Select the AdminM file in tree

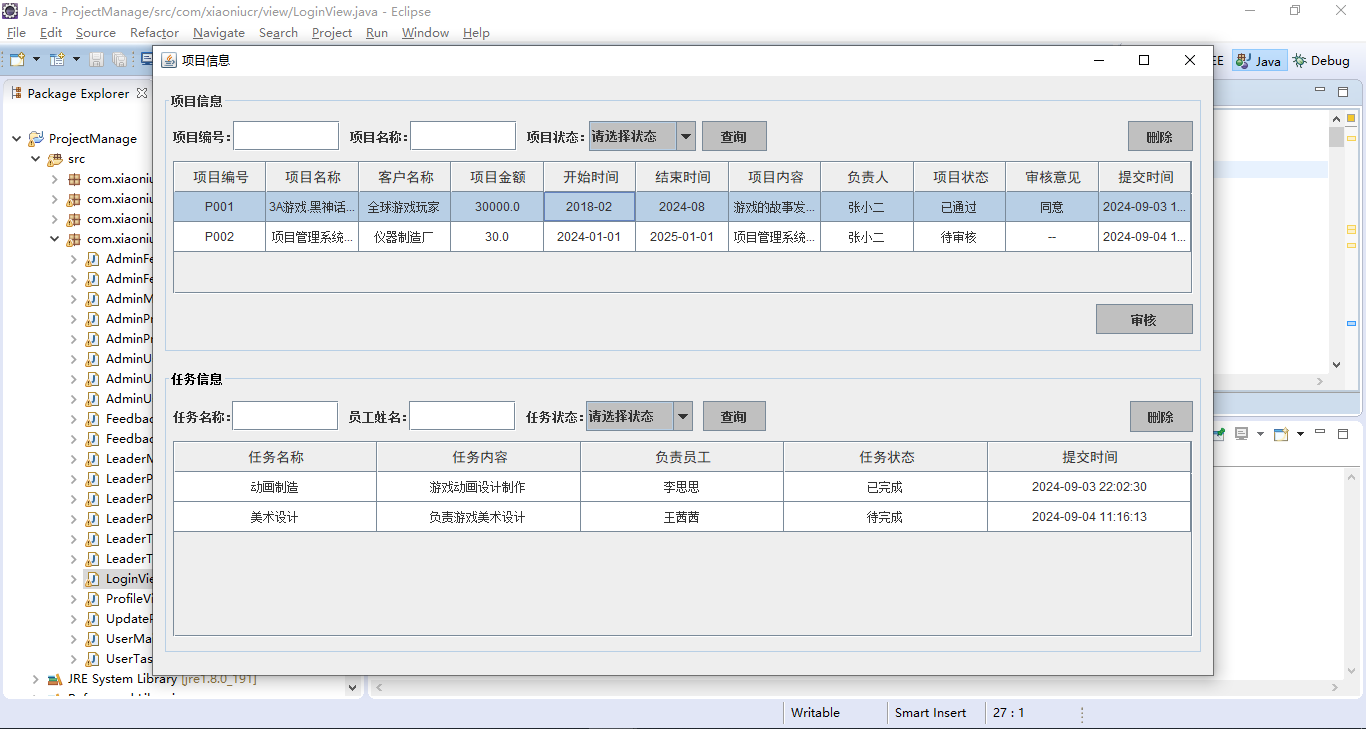click(x=129, y=299)
